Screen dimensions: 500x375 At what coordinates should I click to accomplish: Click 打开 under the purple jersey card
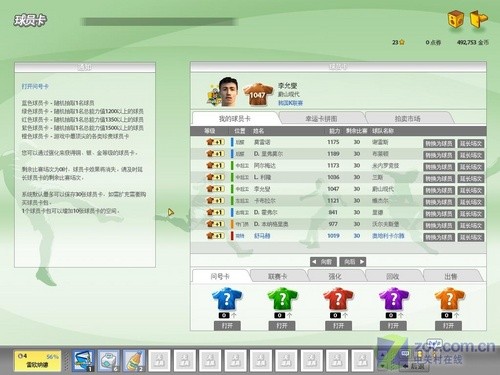393,325
